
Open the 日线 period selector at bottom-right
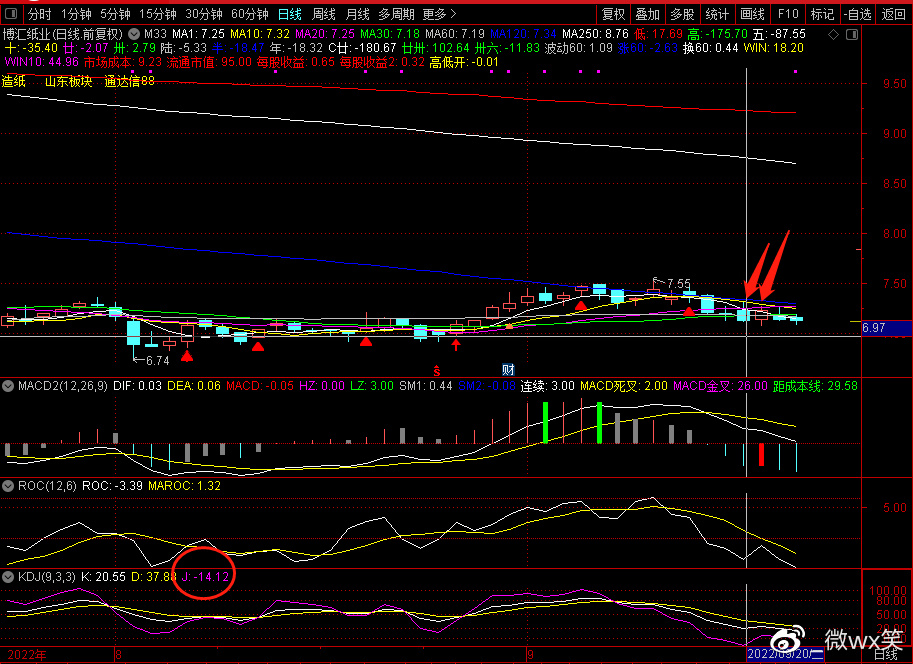[x=885, y=656]
